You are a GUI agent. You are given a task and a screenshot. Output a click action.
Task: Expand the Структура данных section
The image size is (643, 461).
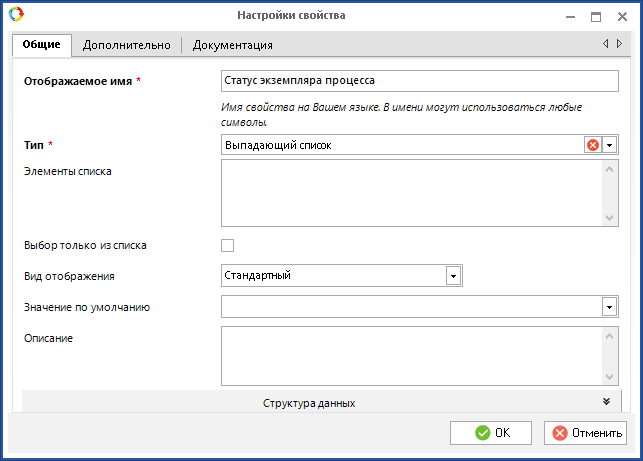[310, 402]
